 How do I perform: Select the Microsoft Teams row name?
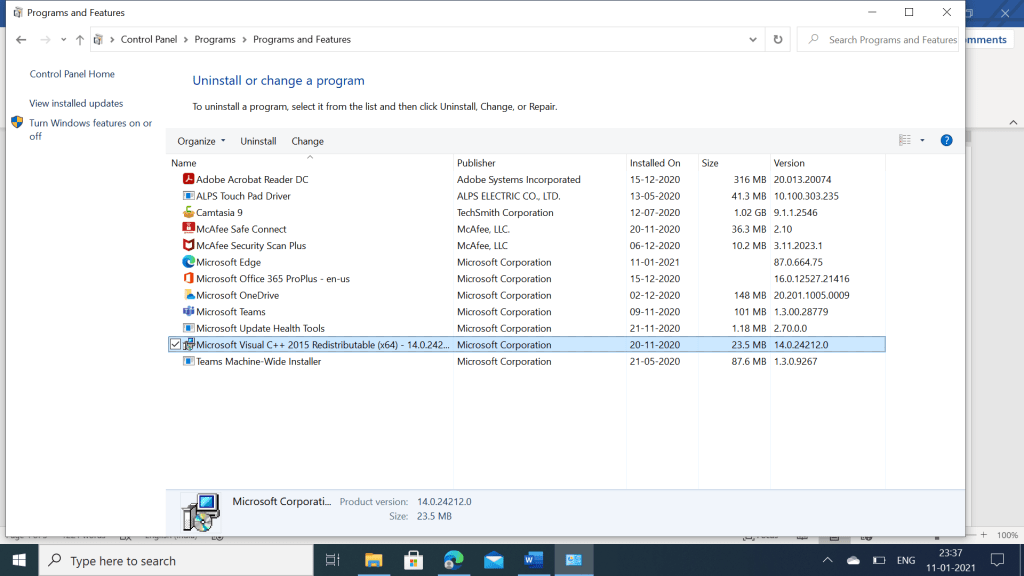point(231,312)
